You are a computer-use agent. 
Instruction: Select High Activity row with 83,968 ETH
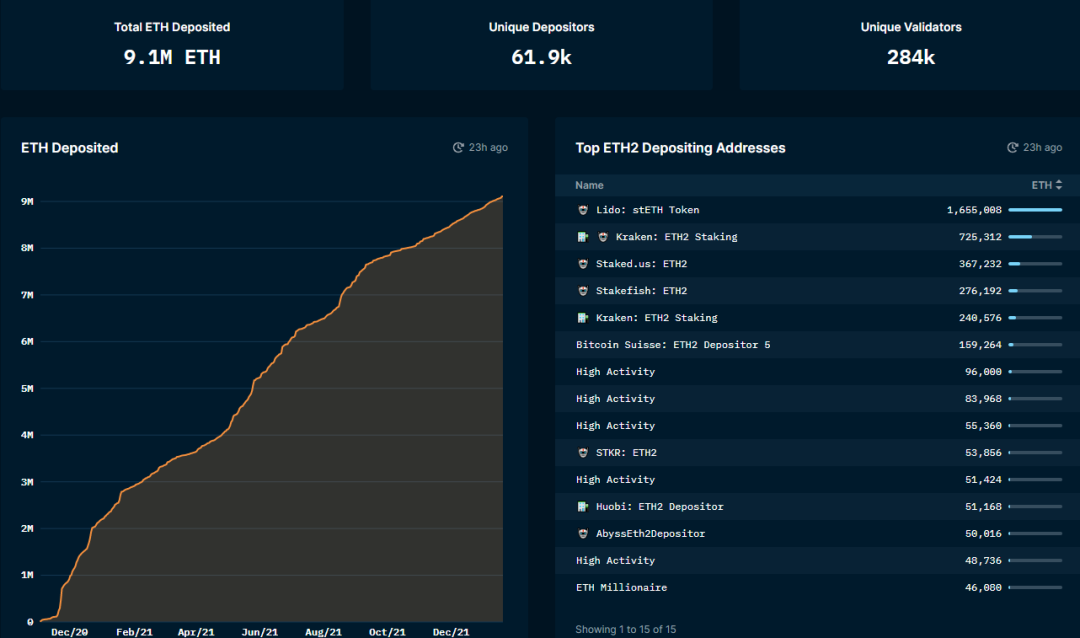coord(817,399)
